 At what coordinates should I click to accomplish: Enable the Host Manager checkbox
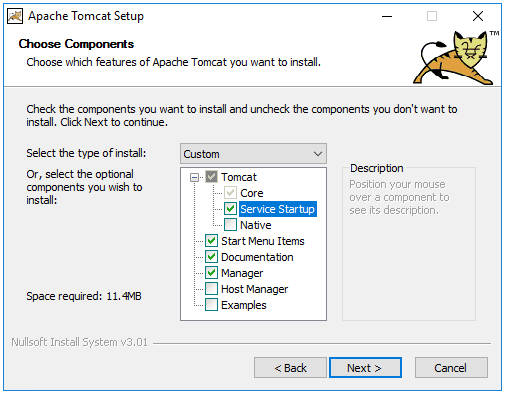[x=211, y=289]
